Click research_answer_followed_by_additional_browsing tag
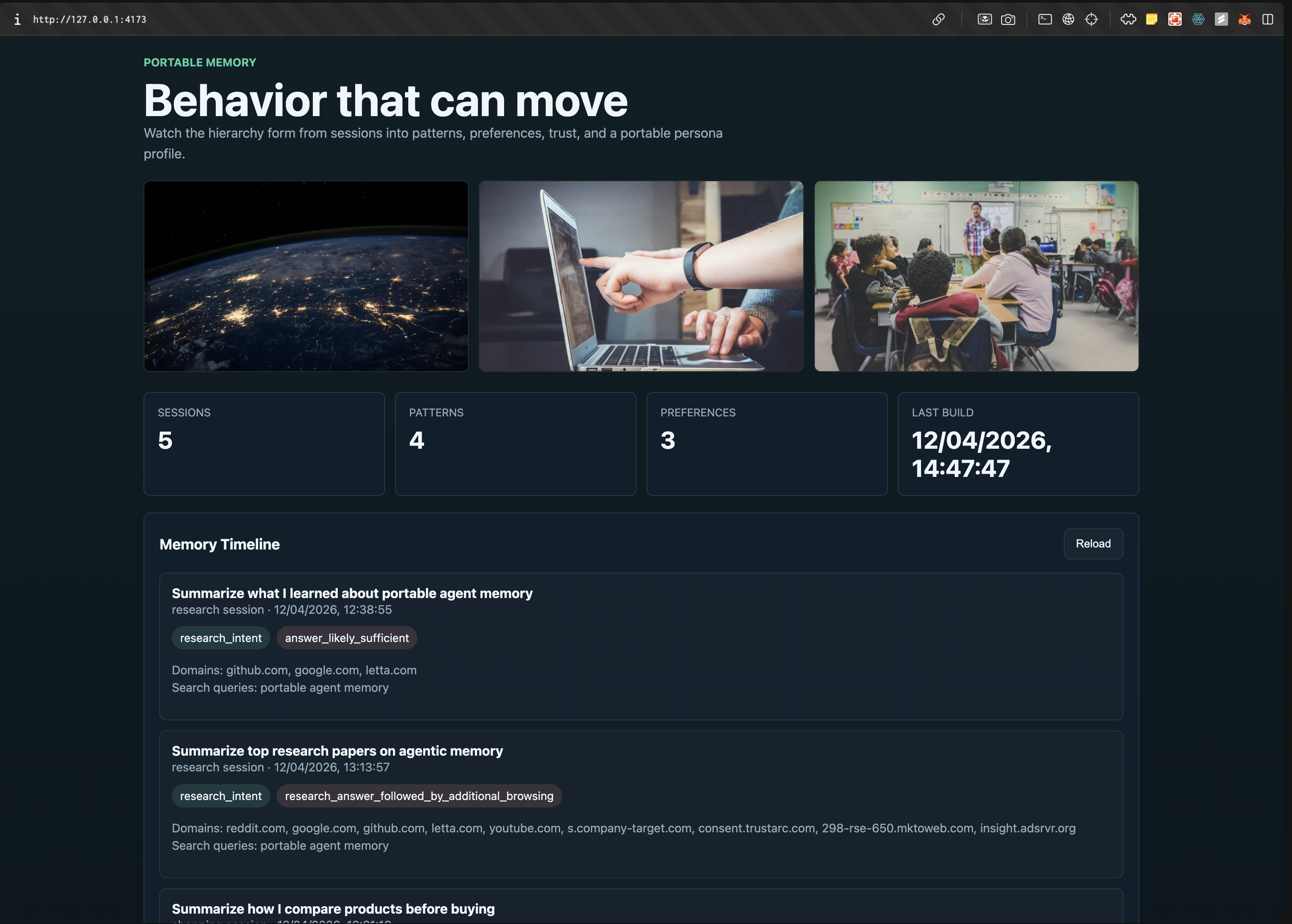The height and width of the screenshot is (924, 1292). coord(419,796)
